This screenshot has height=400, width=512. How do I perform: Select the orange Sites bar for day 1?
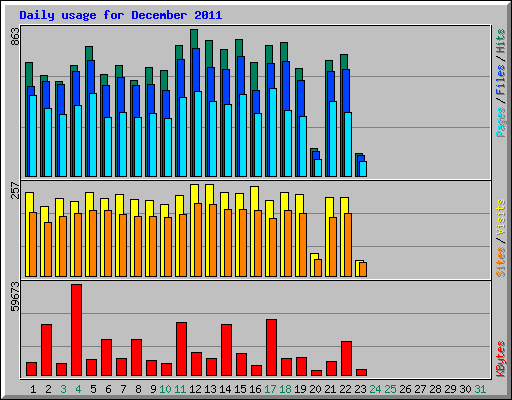tap(33, 244)
